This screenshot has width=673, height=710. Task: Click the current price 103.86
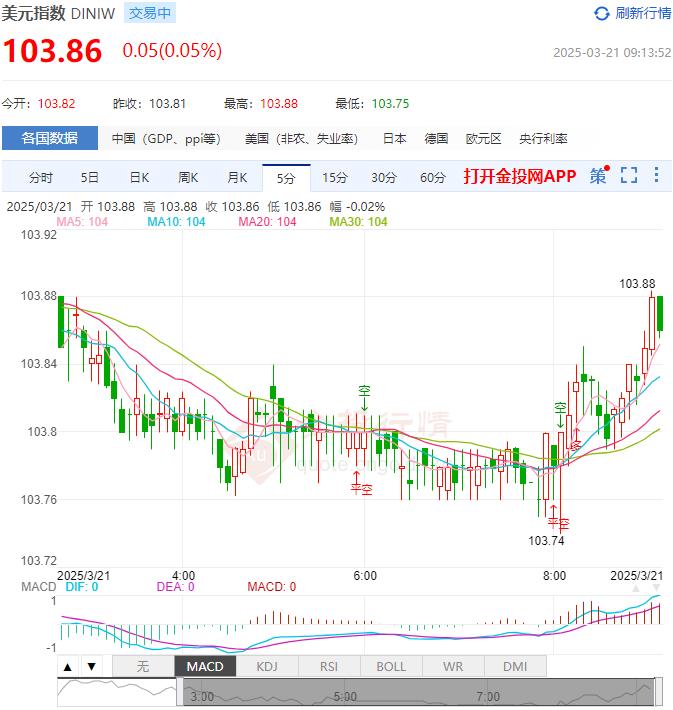(53, 50)
